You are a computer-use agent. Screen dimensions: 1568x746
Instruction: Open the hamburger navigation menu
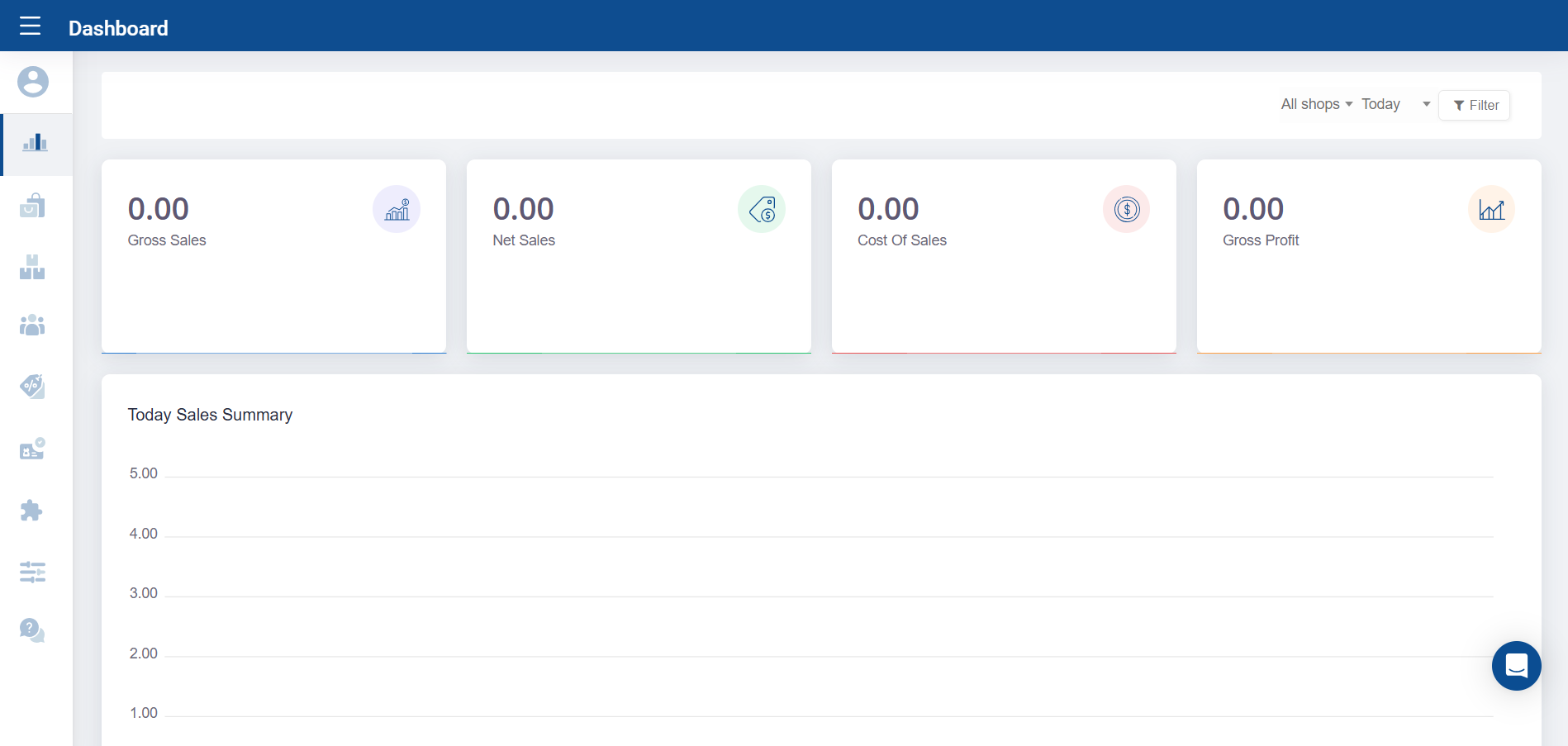point(31,26)
